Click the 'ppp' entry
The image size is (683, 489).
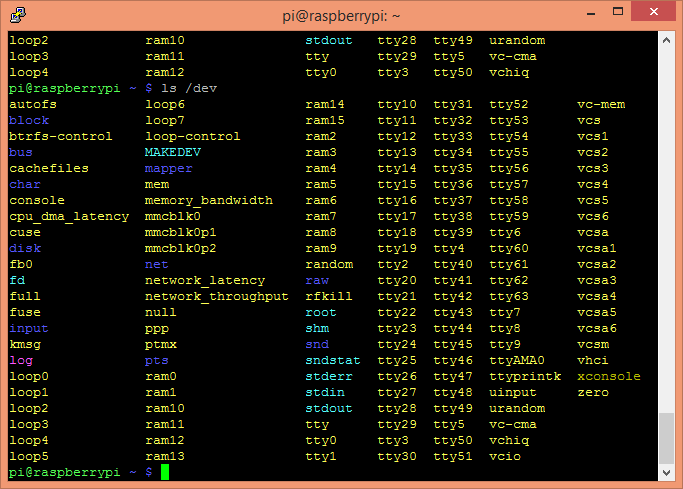156,330
